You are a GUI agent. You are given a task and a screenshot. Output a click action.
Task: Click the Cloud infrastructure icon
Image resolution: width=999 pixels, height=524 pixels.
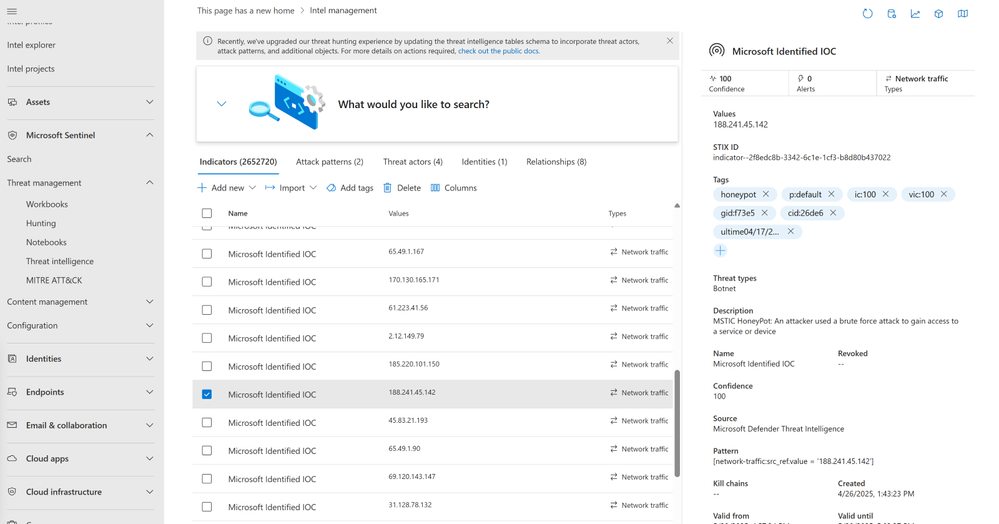[x=12, y=491]
